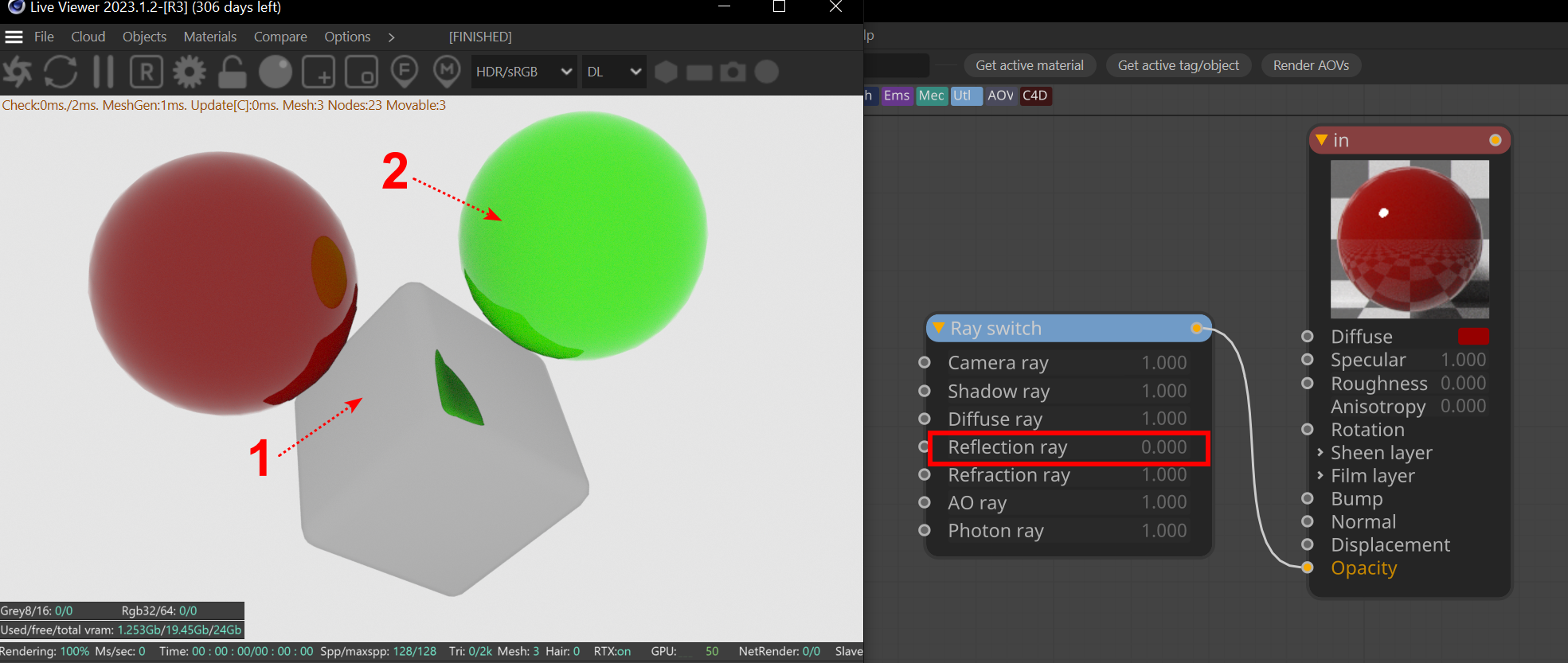This screenshot has height=663, width=1568.
Task: Click Get active material button
Action: click(x=1030, y=65)
